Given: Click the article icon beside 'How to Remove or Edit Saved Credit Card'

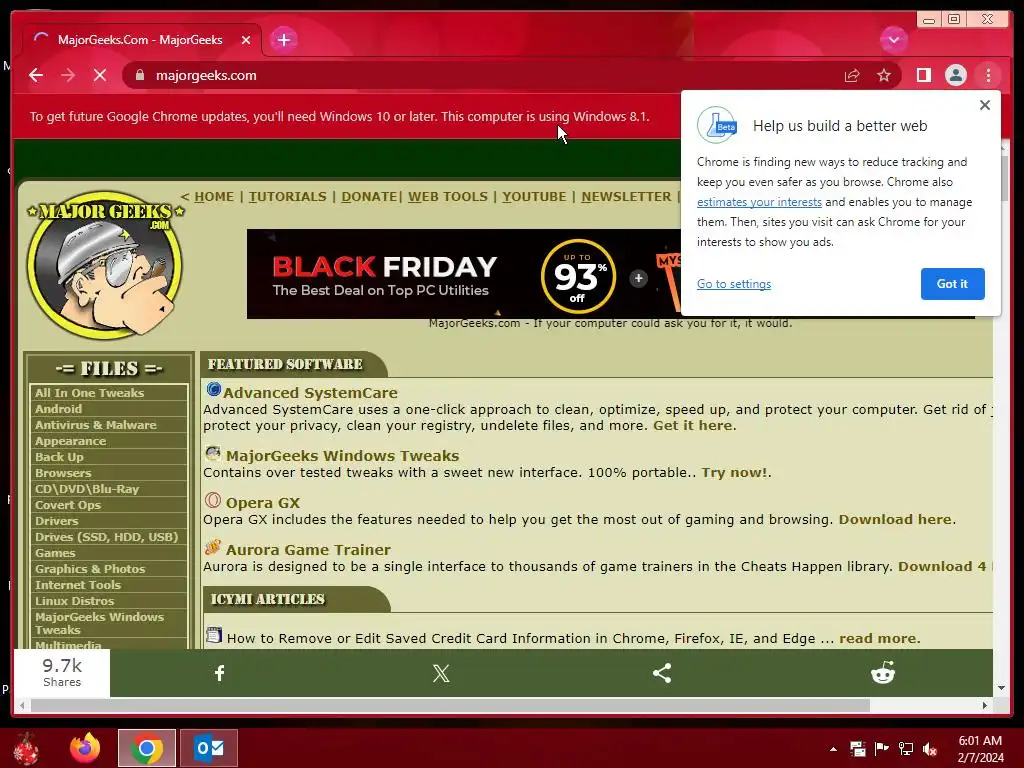Looking at the screenshot, I should pyautogui.click(x=214, y=635).
